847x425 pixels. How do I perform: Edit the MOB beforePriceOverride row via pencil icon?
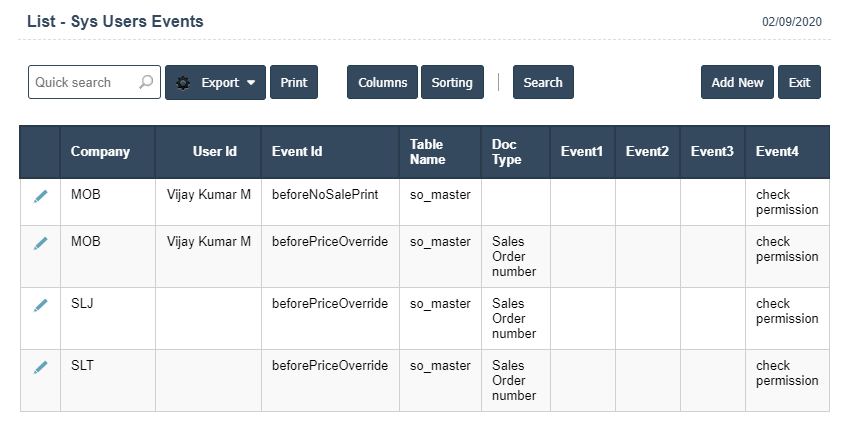click(x=40, y=243)
